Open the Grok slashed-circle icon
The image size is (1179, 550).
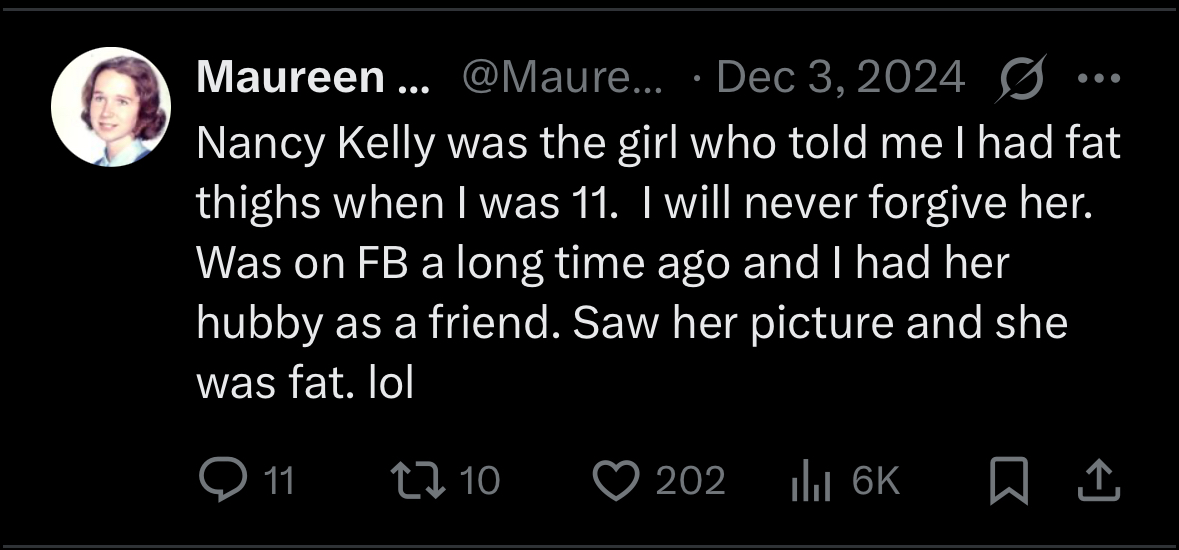pyautogui.click(x=1021, y=78)
